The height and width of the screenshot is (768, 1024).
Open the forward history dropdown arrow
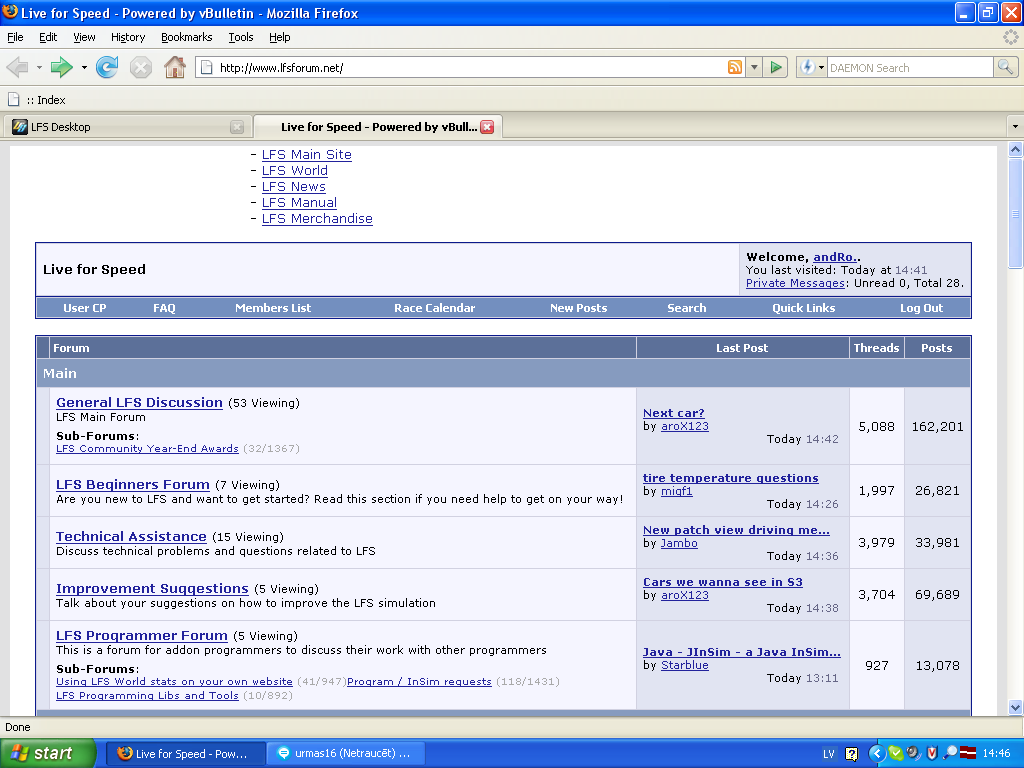84,67
